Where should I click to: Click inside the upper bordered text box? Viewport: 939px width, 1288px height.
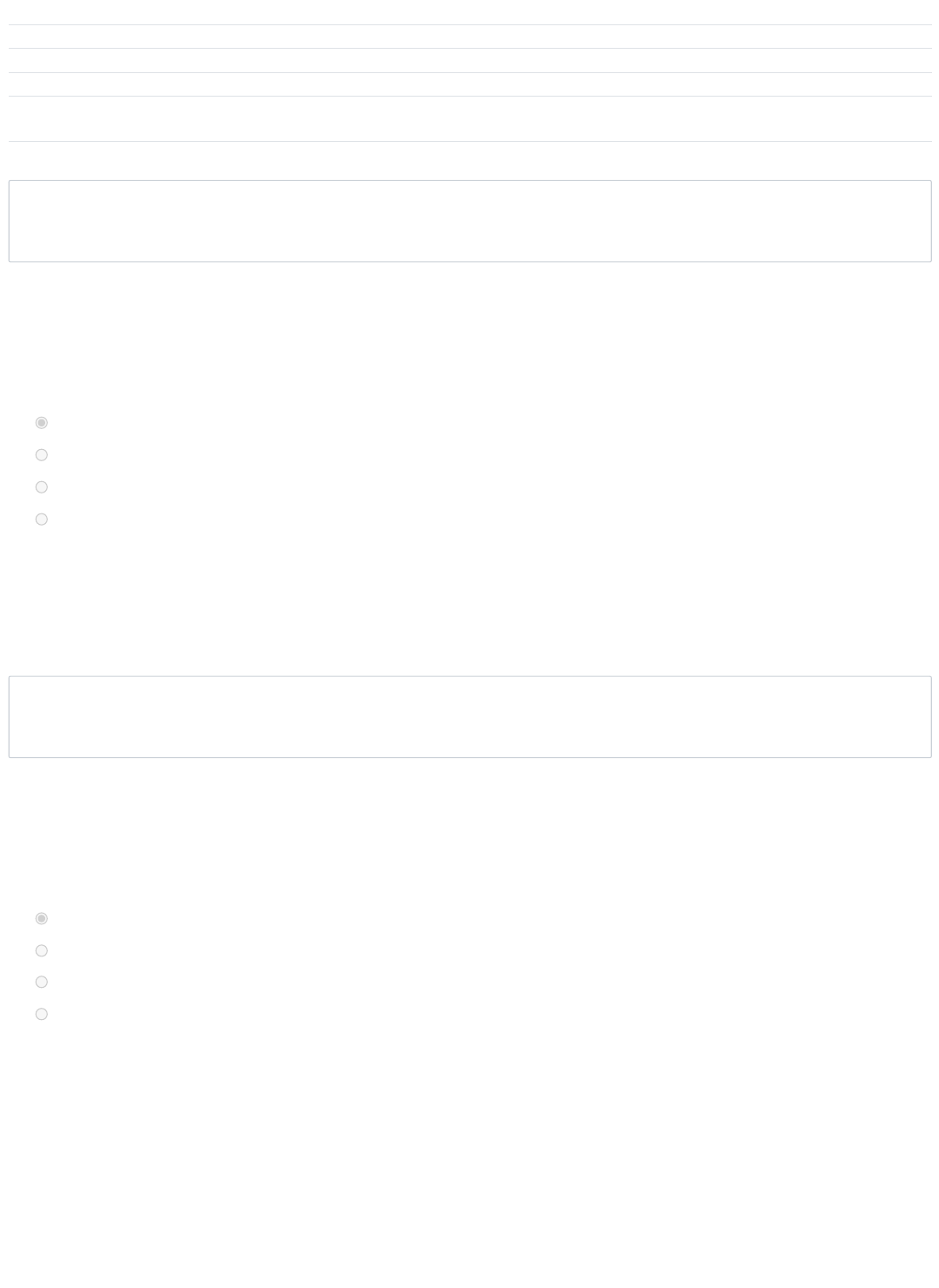tap(470, 221)
